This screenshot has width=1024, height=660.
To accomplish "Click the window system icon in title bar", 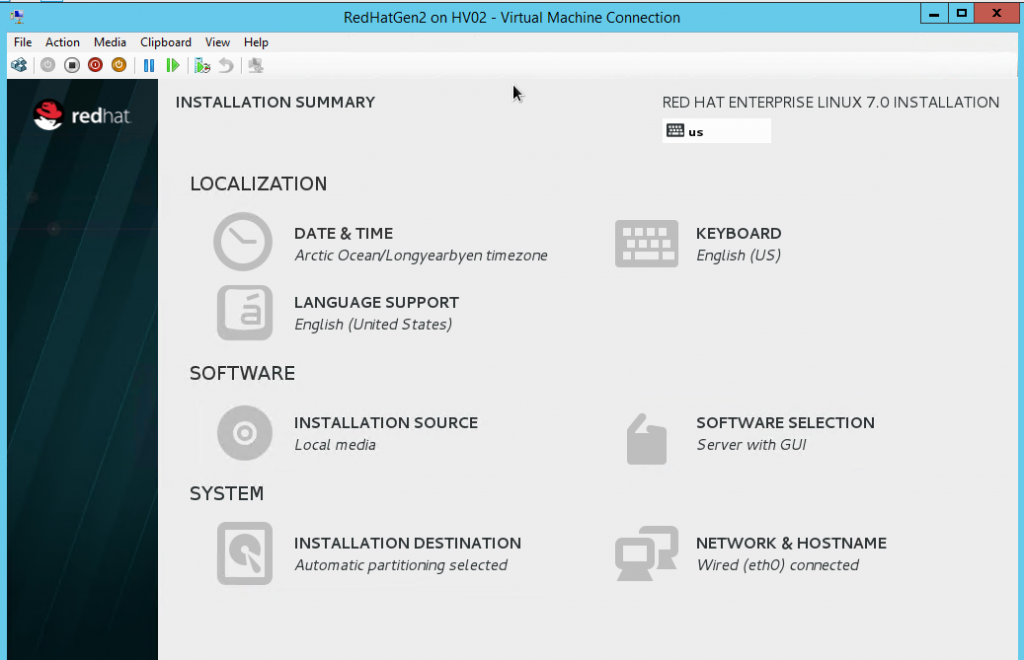I will tap(18, 17).
